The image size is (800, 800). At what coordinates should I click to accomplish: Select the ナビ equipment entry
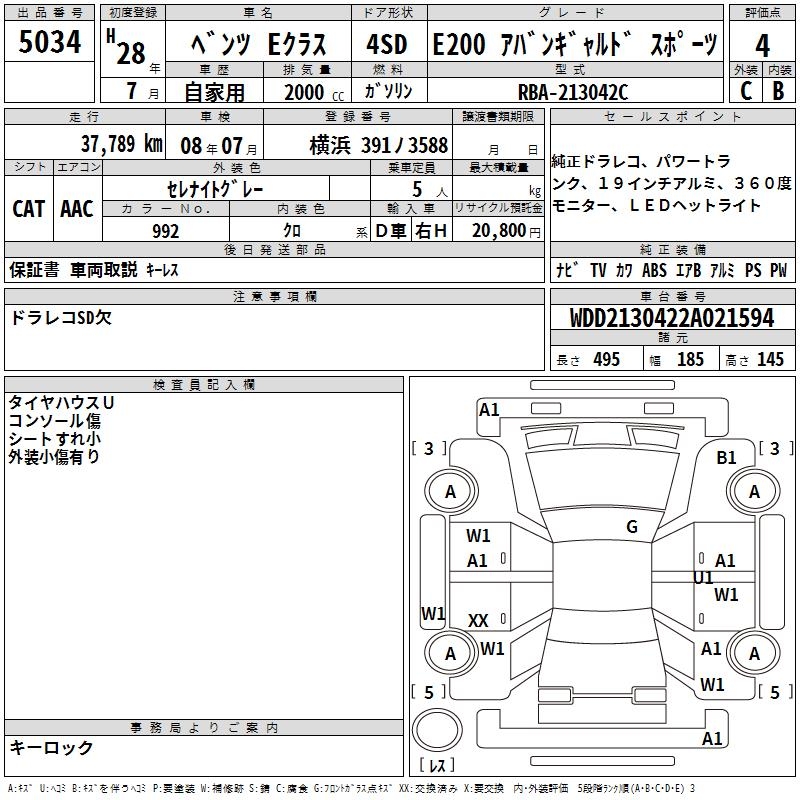(567, 270)
